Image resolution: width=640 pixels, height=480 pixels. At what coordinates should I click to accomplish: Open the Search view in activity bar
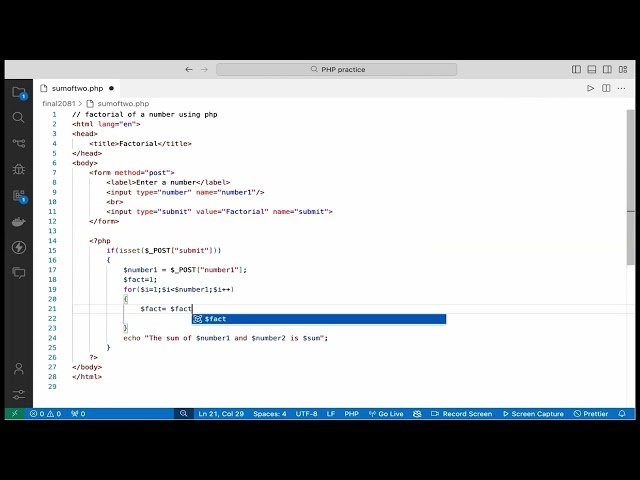click(x=18, y=117)
